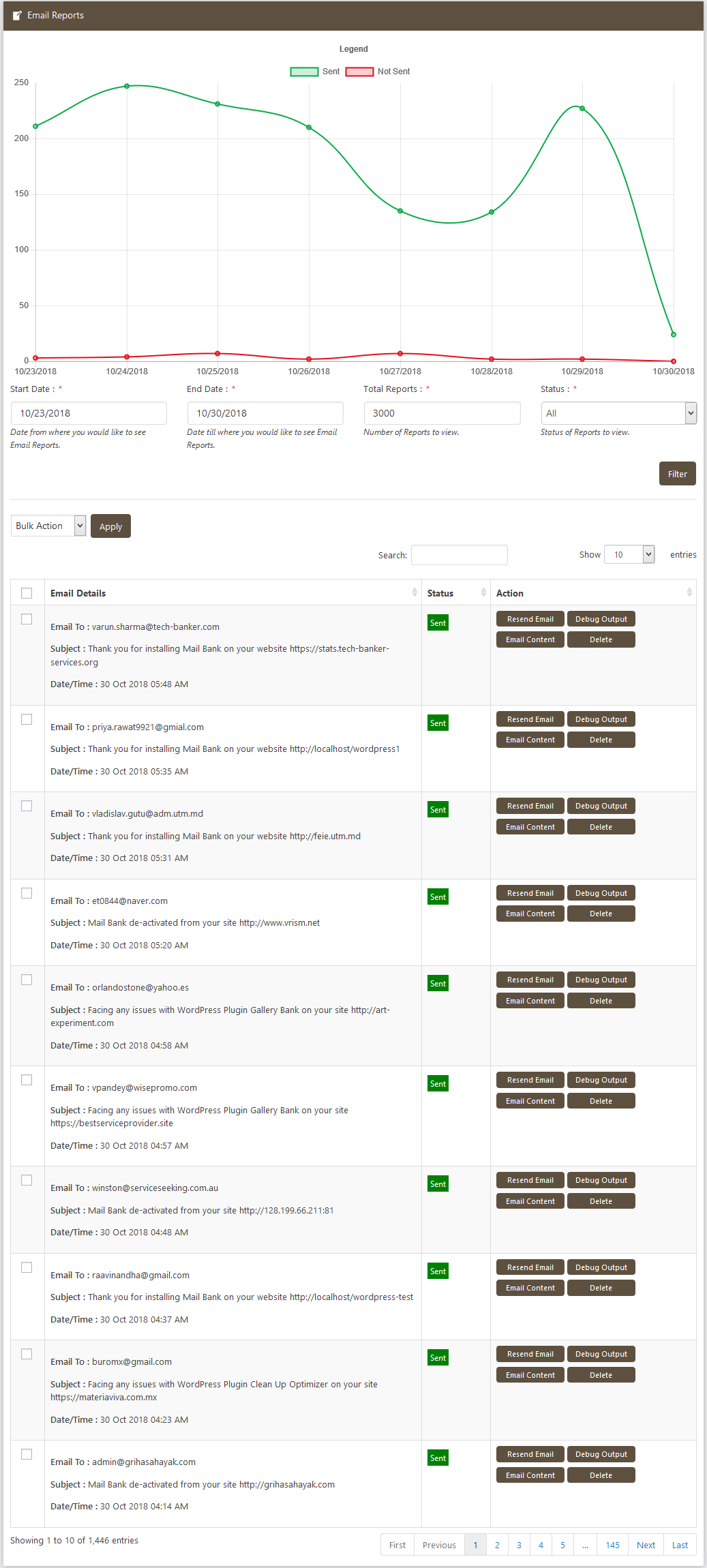
Task: Sort table by Email Details column arrows
Action: 415,592
